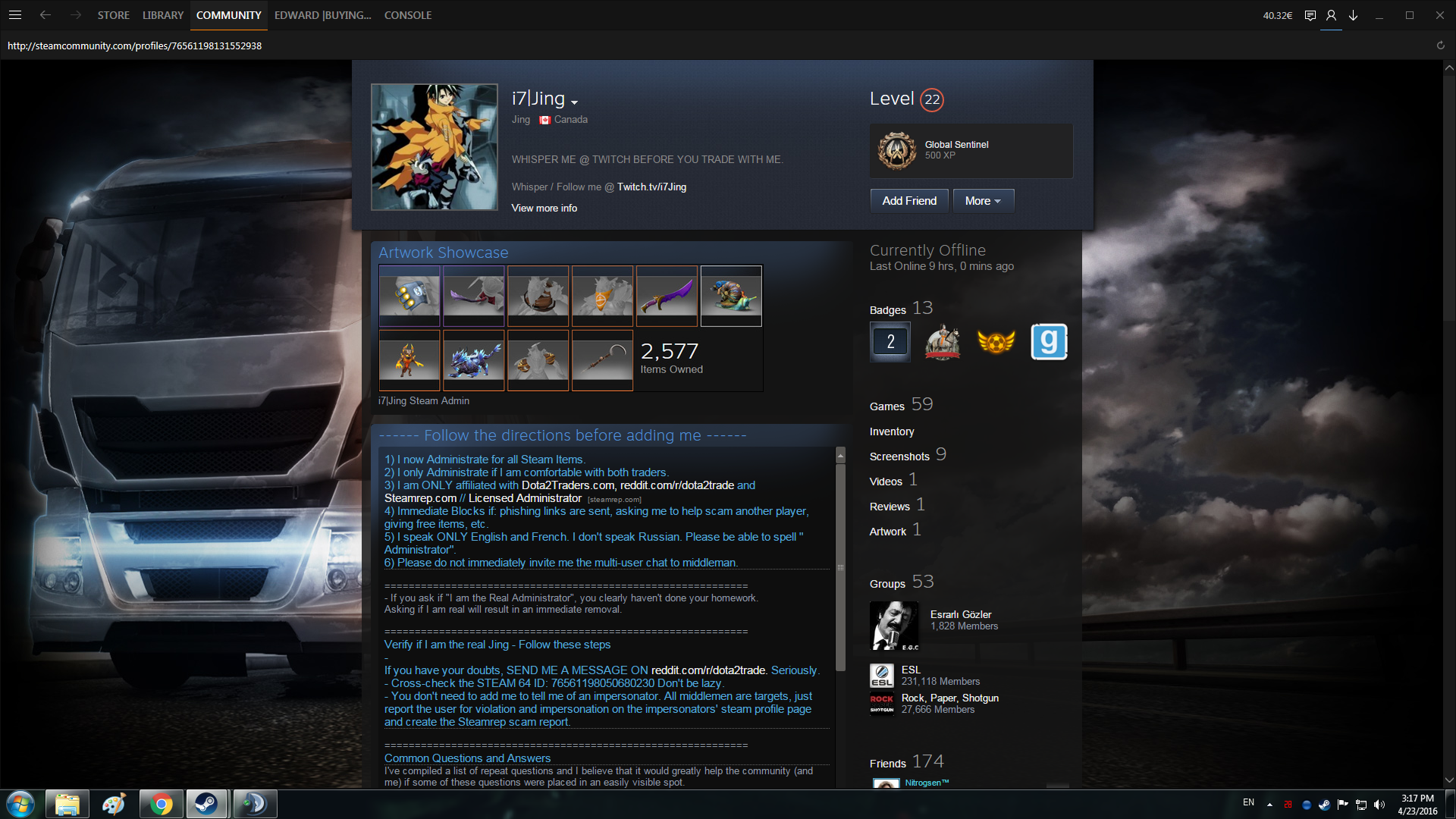This screenshot has width=1456, height=819.
Task: Open the STORE tab
Action: 113,15
